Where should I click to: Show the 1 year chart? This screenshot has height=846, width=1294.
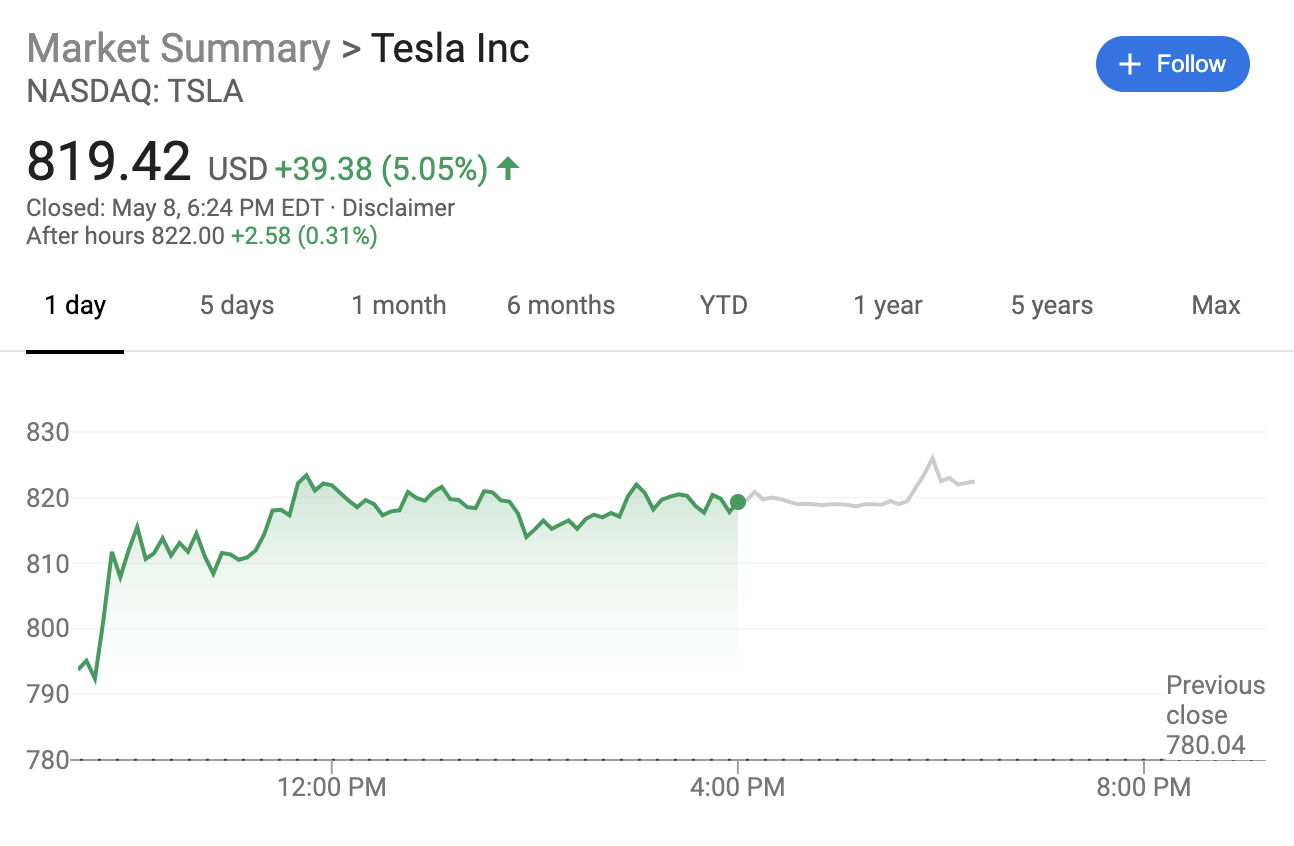(887, 306)
